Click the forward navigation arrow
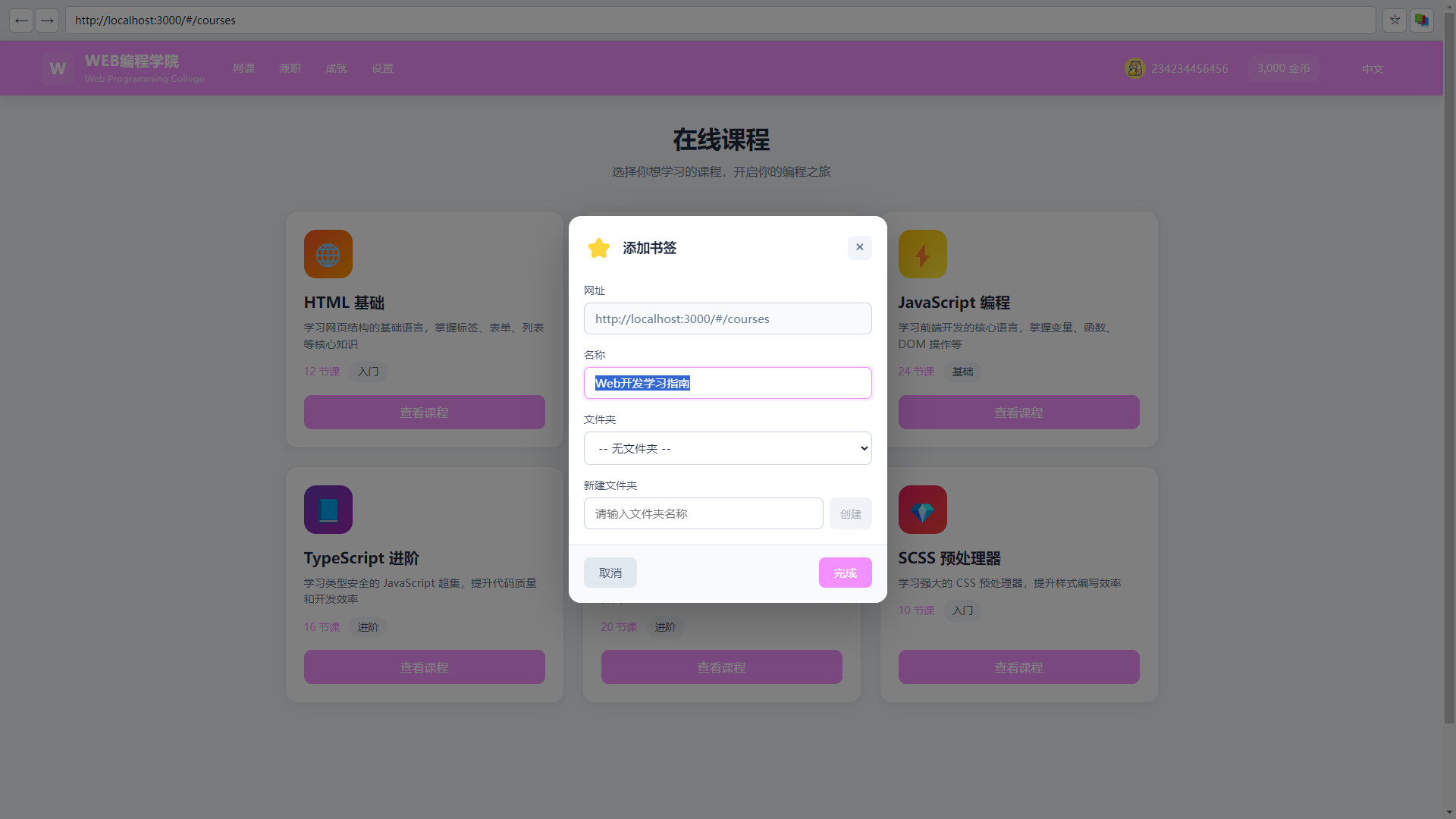Viewport: 1456px width, 819px height. [47, 20]
